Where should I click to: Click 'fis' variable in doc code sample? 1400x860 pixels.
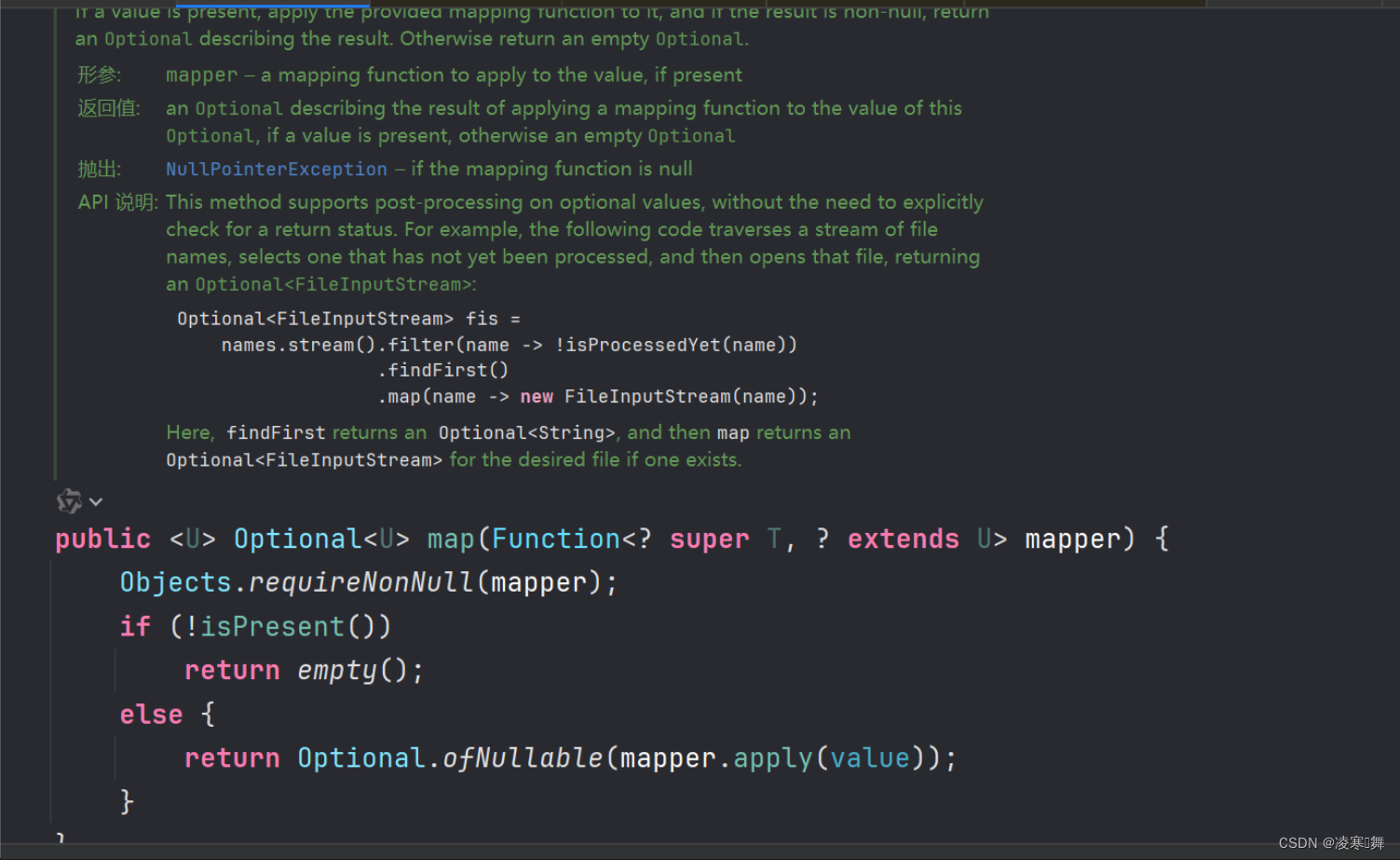[x=482, y=319]
